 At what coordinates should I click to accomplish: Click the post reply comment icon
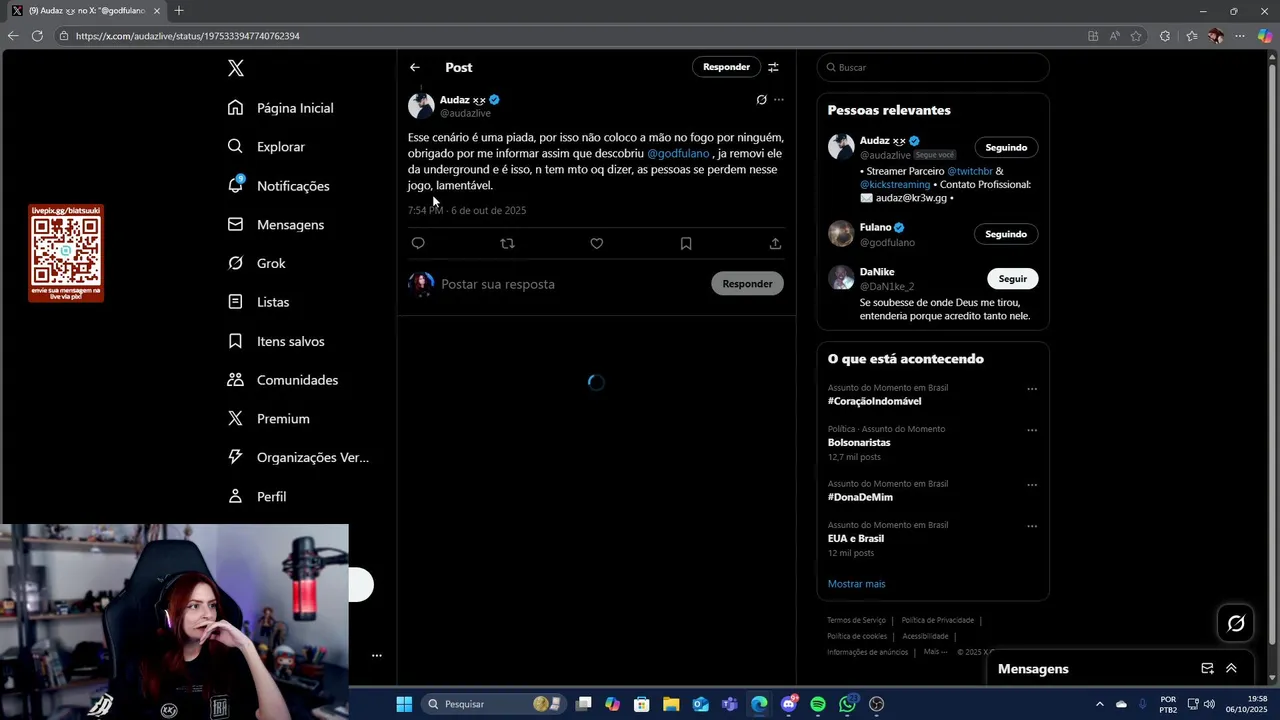[x=418, y=243]
